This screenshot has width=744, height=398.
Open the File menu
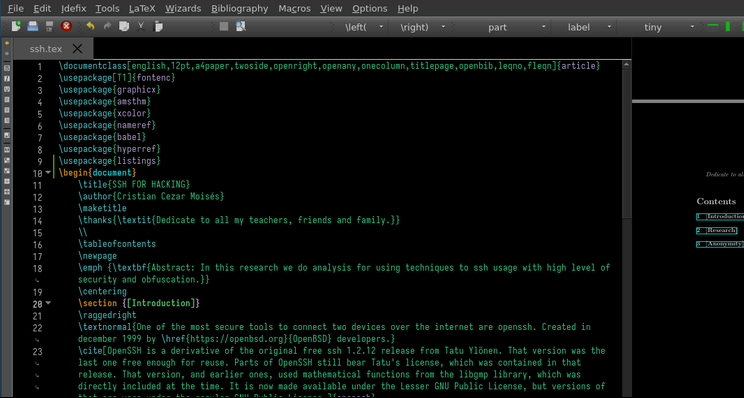pos(16,9)
